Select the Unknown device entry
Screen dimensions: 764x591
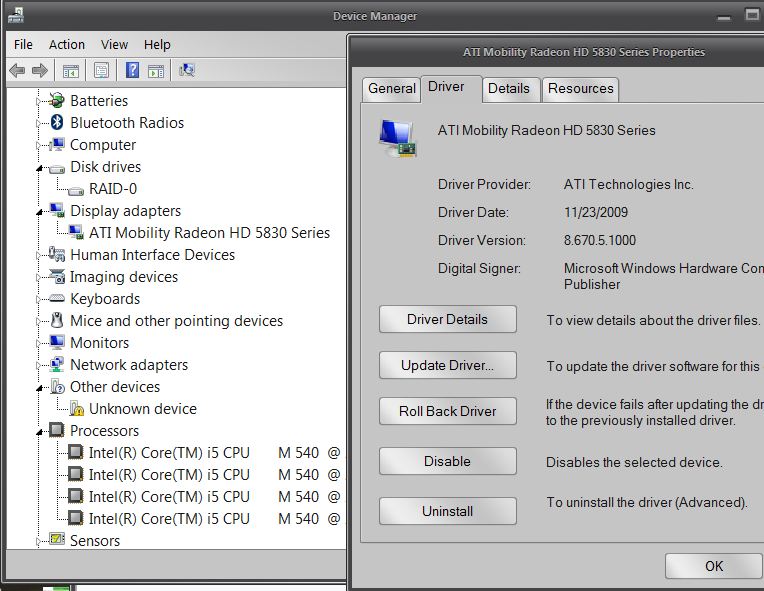coord(143,409)
